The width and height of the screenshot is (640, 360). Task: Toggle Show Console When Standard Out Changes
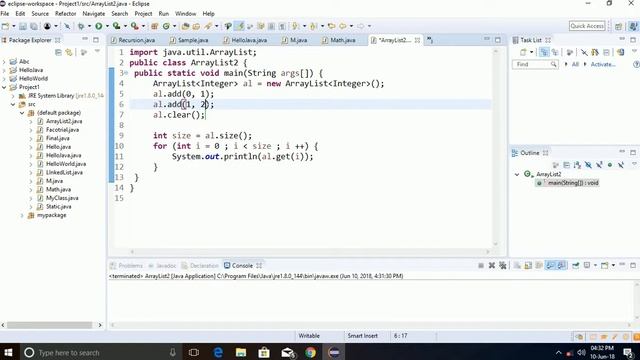click(550, 265)
